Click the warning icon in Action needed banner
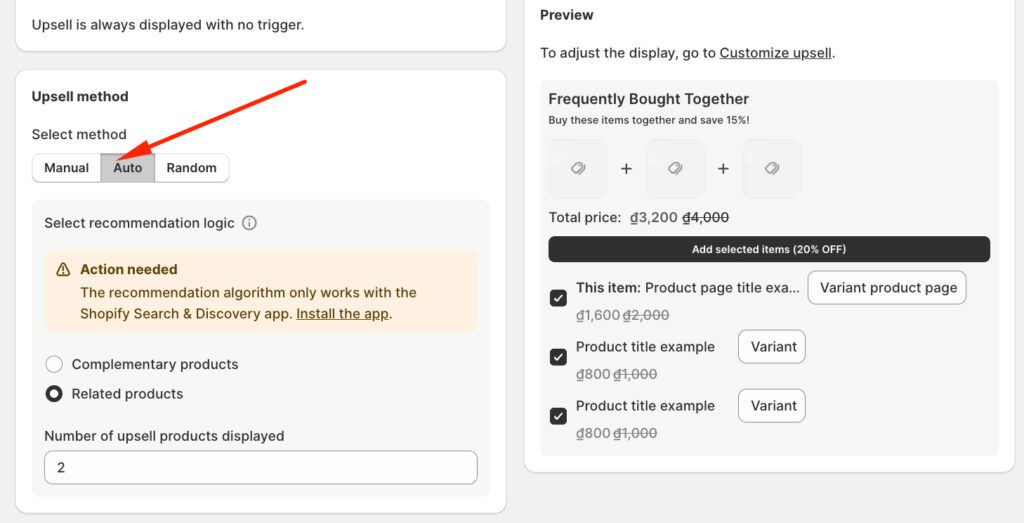 (63, 270)
